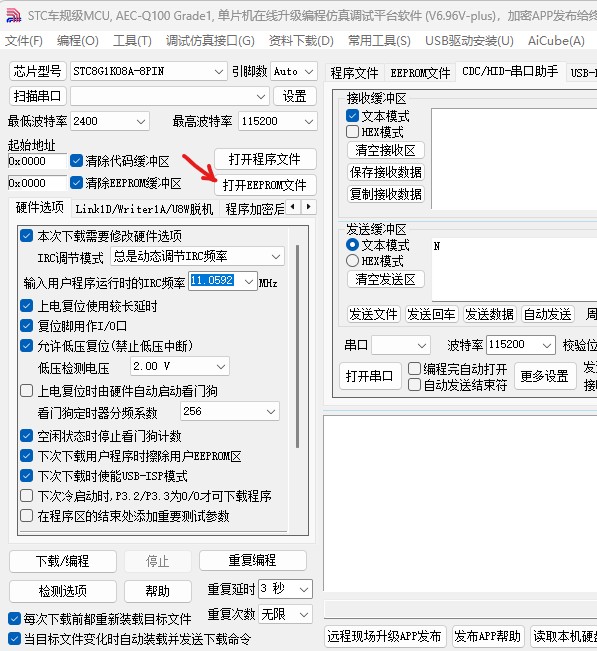The width and height of the screenshot is (597, 651).
Task: Expand the chip model STC8G1K08A-8PIN dropdown
Action: click(218, 71)
